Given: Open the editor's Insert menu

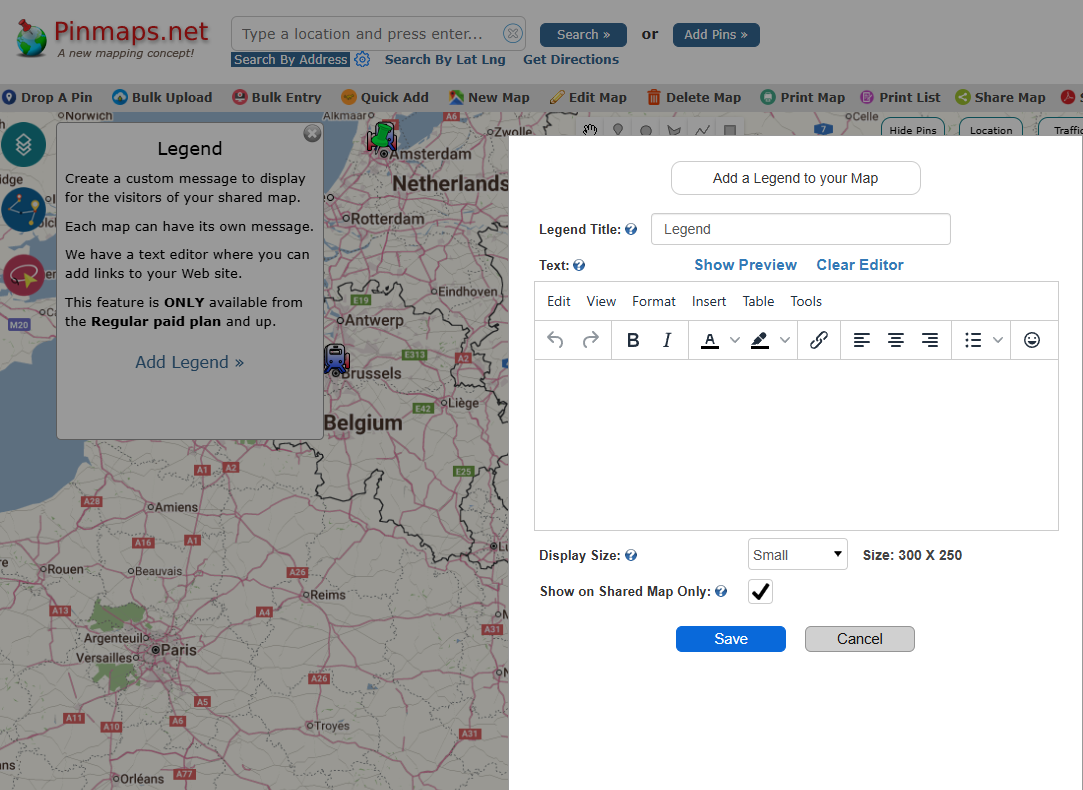Looking at the screenshot, I should 709,301.
